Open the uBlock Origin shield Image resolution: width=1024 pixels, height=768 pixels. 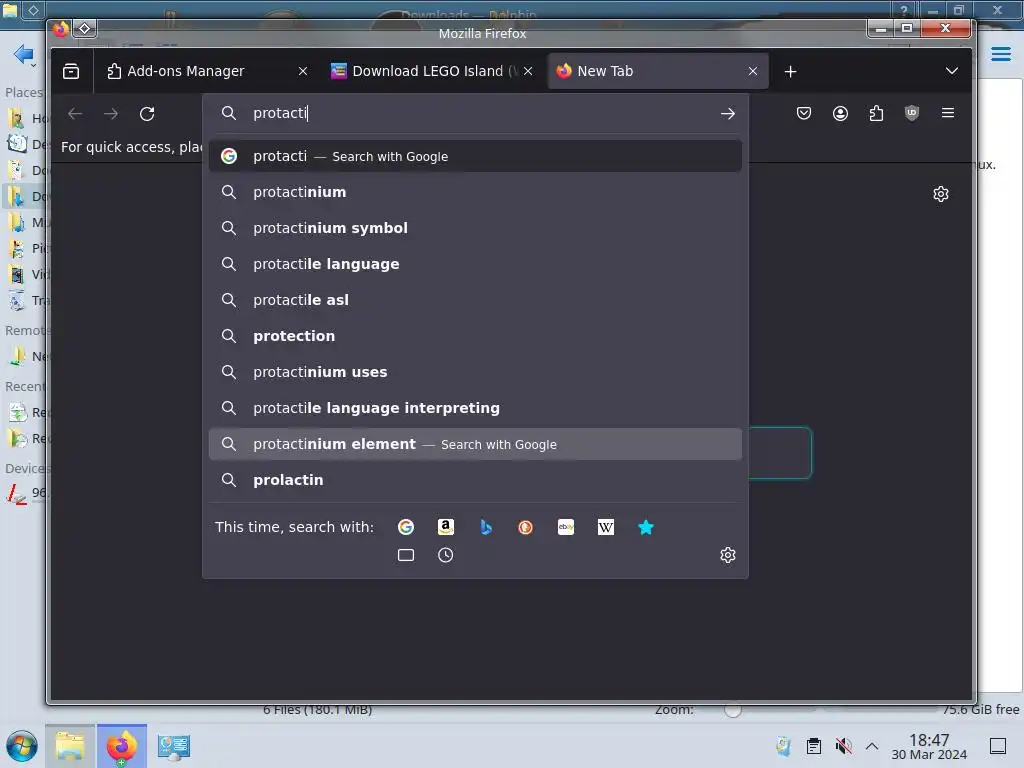tap(912, 114)
